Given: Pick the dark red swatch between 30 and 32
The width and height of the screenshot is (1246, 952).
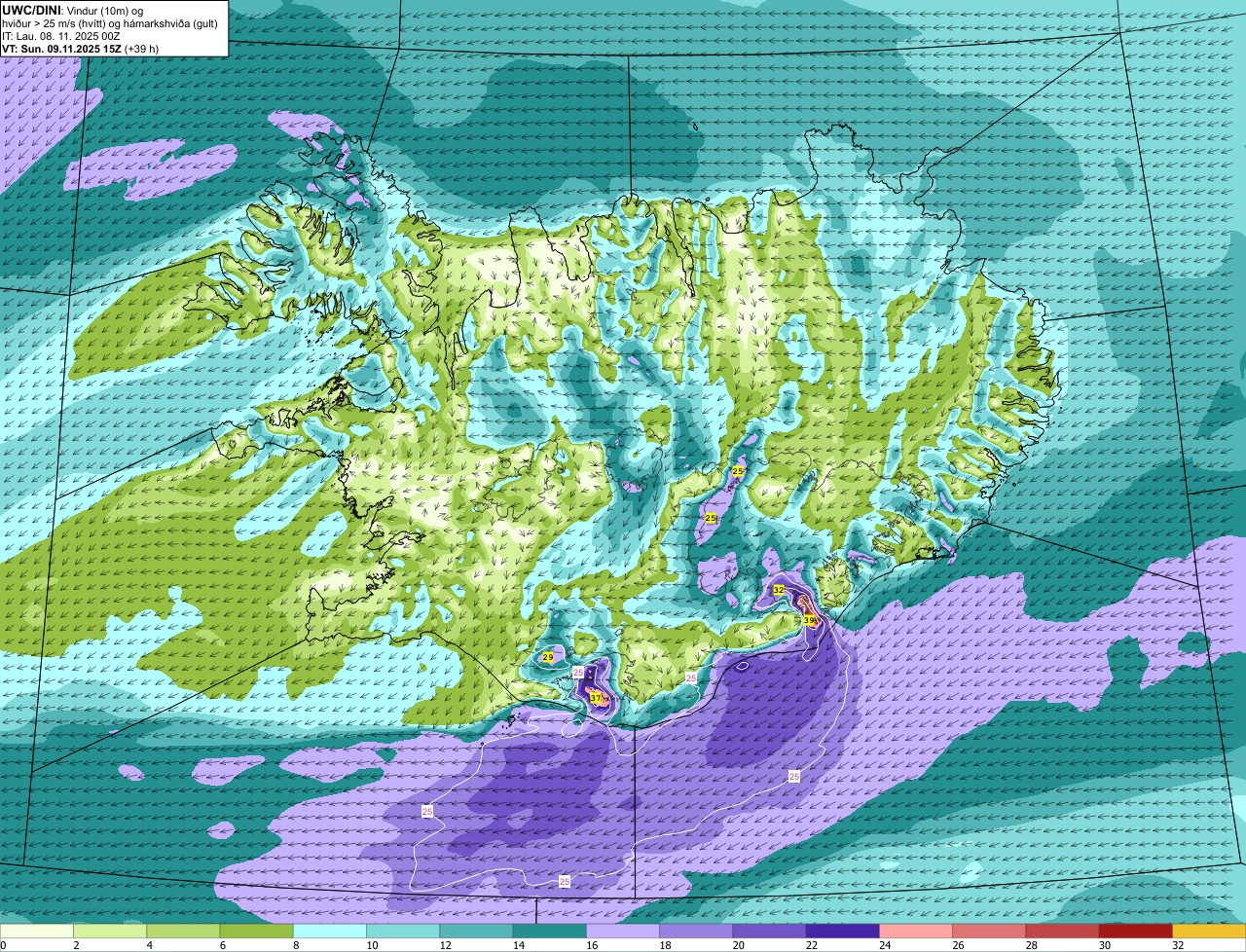Looking at the screenshot, I should [x=1136, y=931].
